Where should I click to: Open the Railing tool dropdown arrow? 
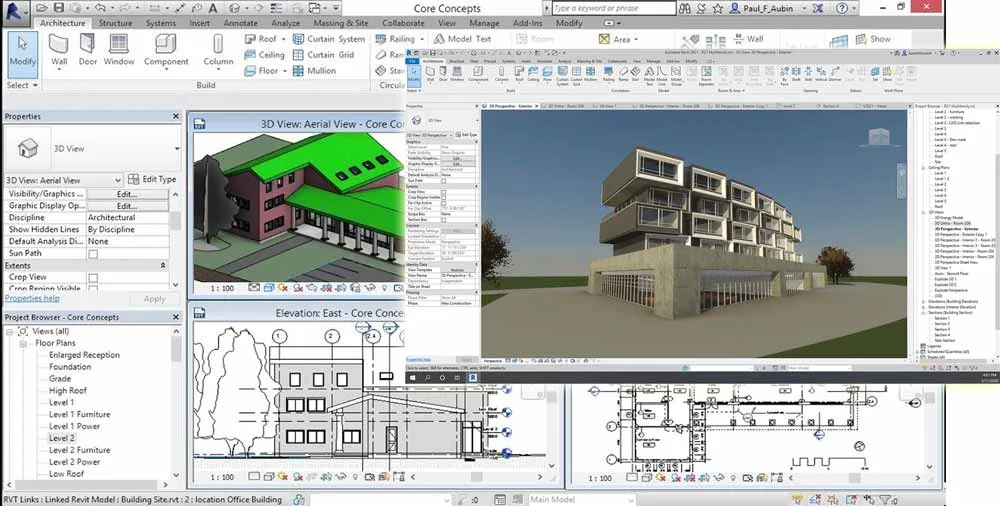point(420,40)
